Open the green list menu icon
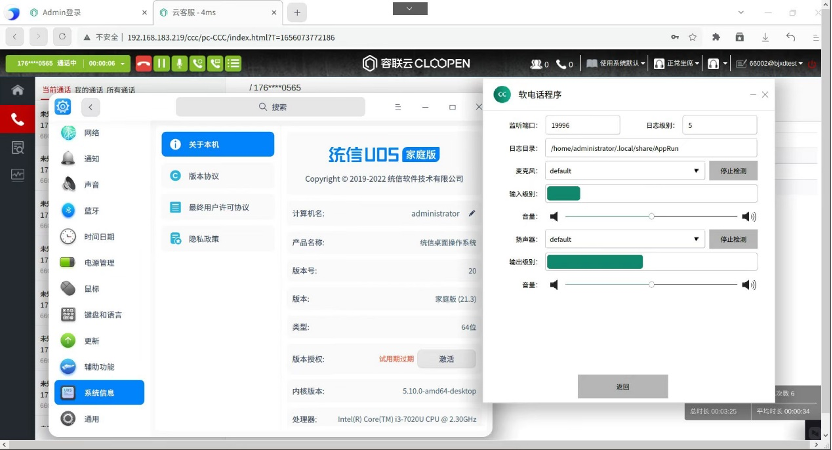832x450 pixels. pos(233,63)
